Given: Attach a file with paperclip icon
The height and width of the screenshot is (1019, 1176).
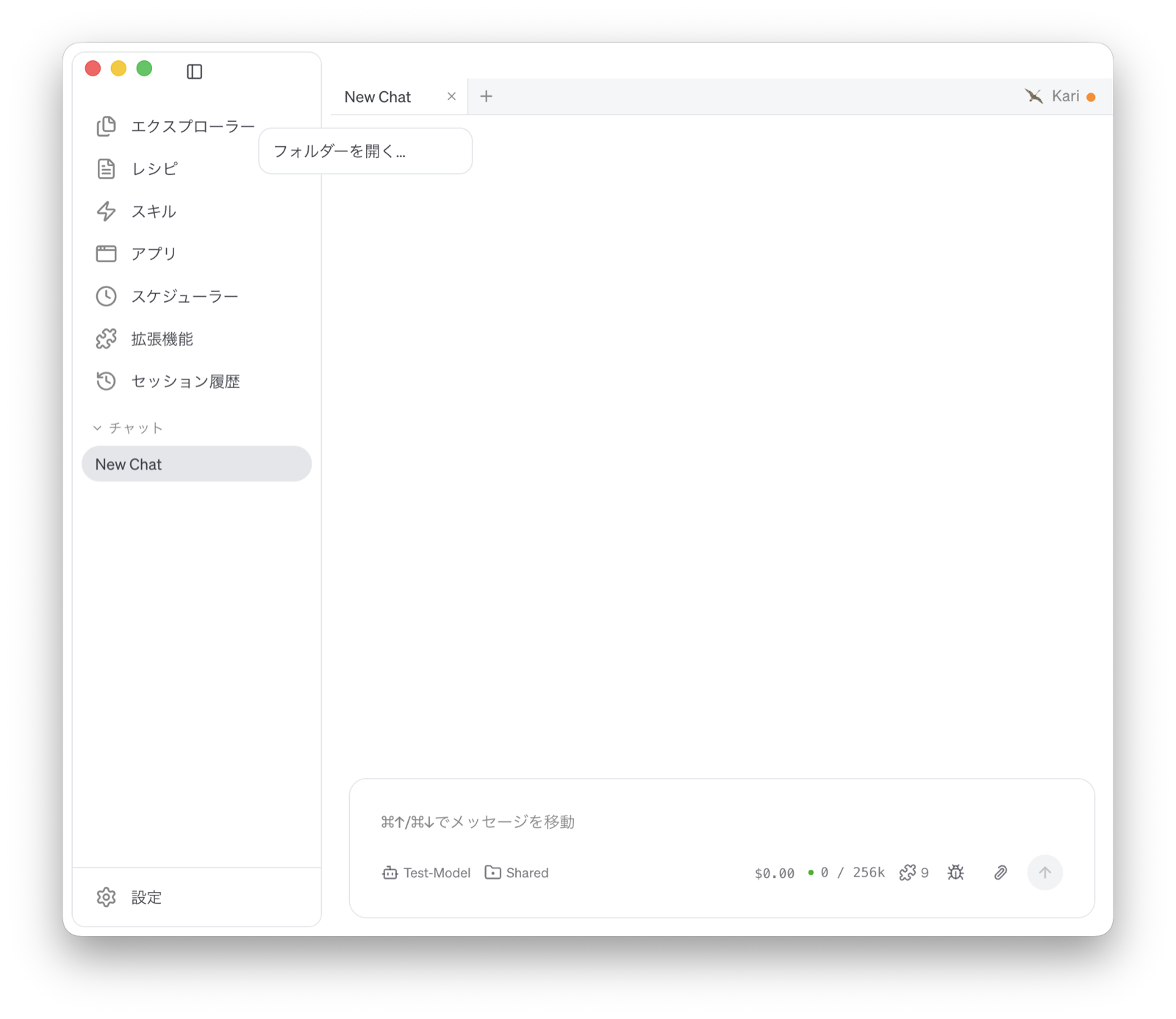Looking at the screenshot, I should (1000, 872).
